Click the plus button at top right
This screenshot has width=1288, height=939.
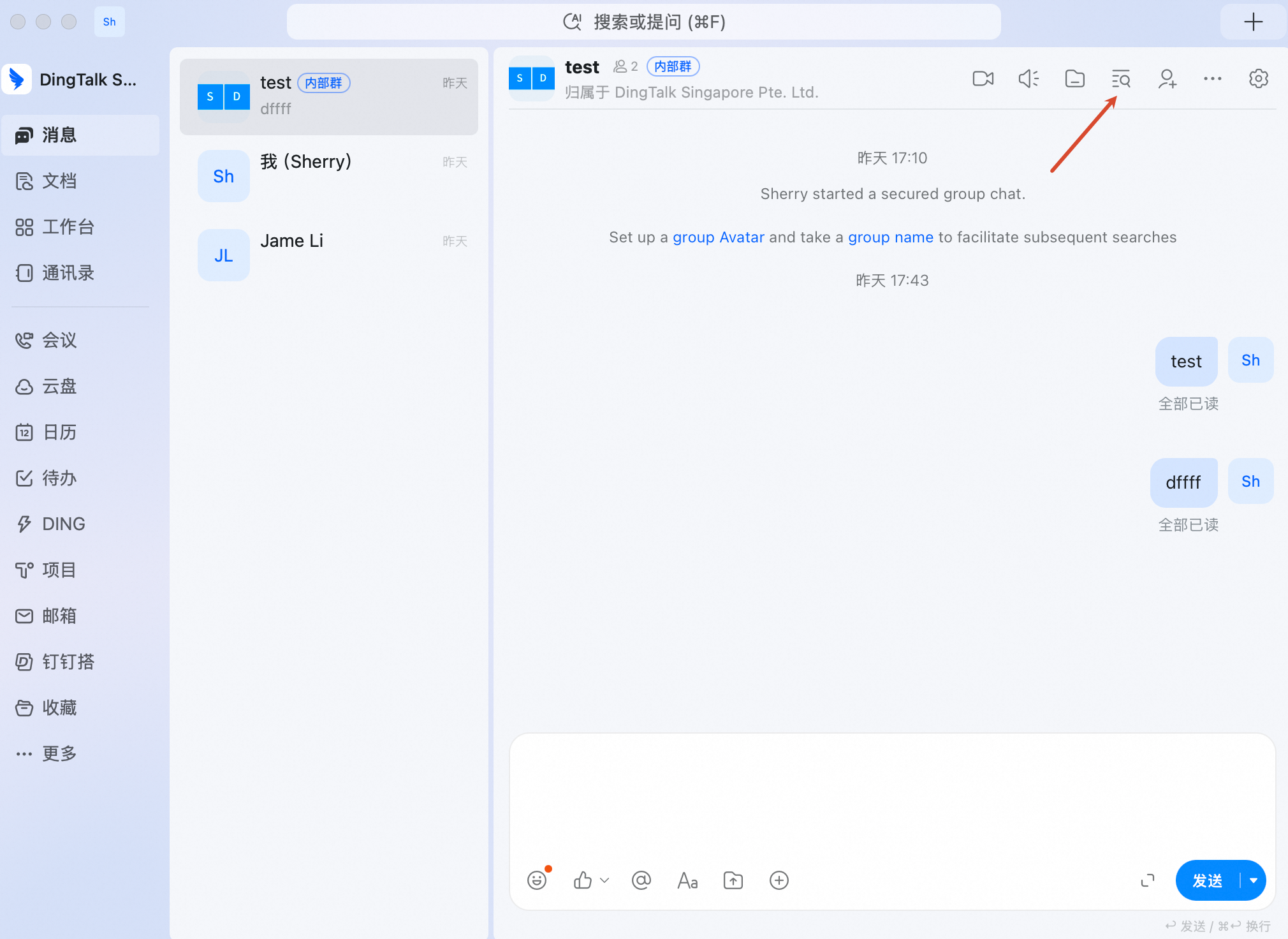click(x=1253, y=22)
